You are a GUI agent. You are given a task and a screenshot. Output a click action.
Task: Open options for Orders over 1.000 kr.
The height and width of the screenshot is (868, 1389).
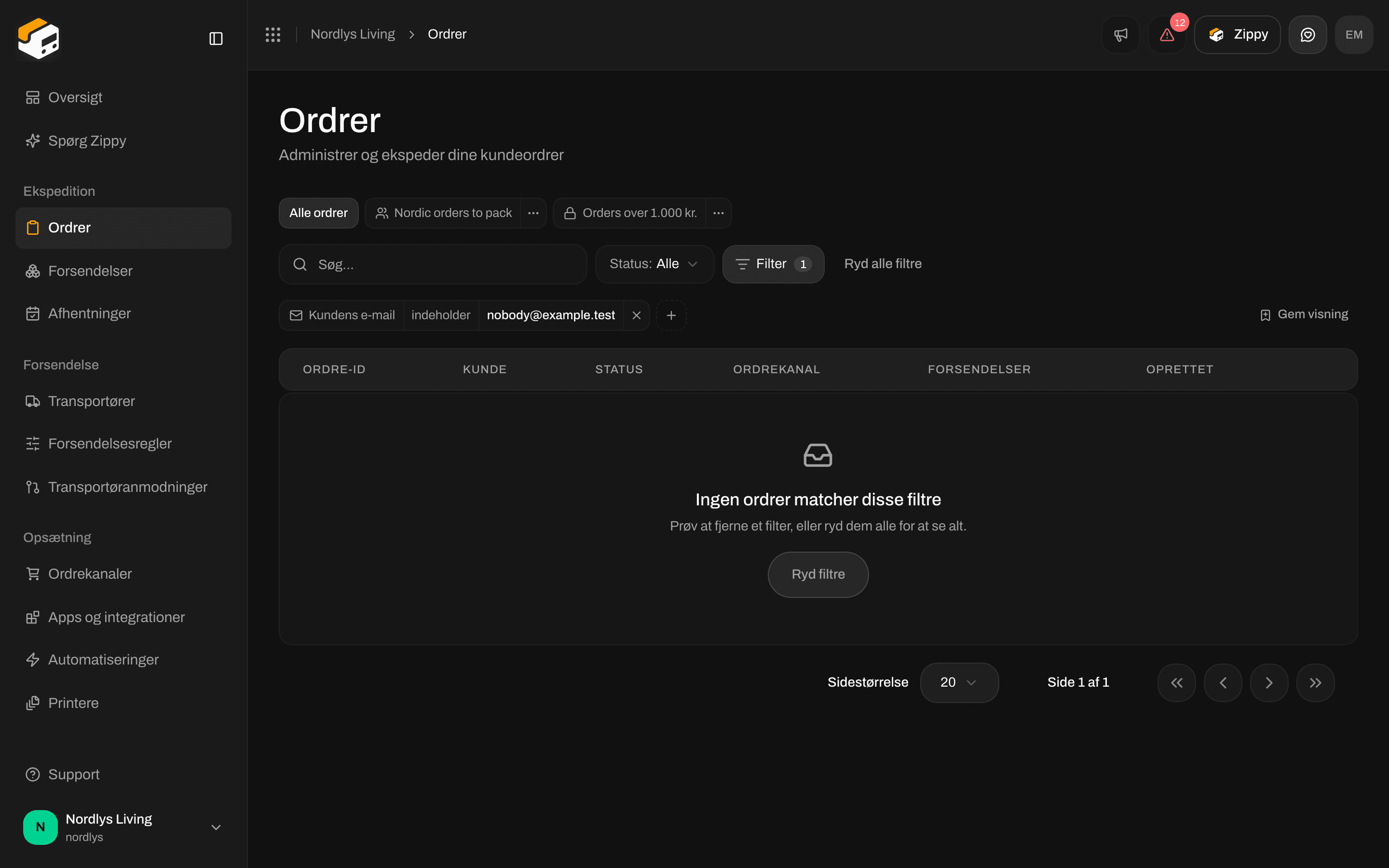point(718,213)
